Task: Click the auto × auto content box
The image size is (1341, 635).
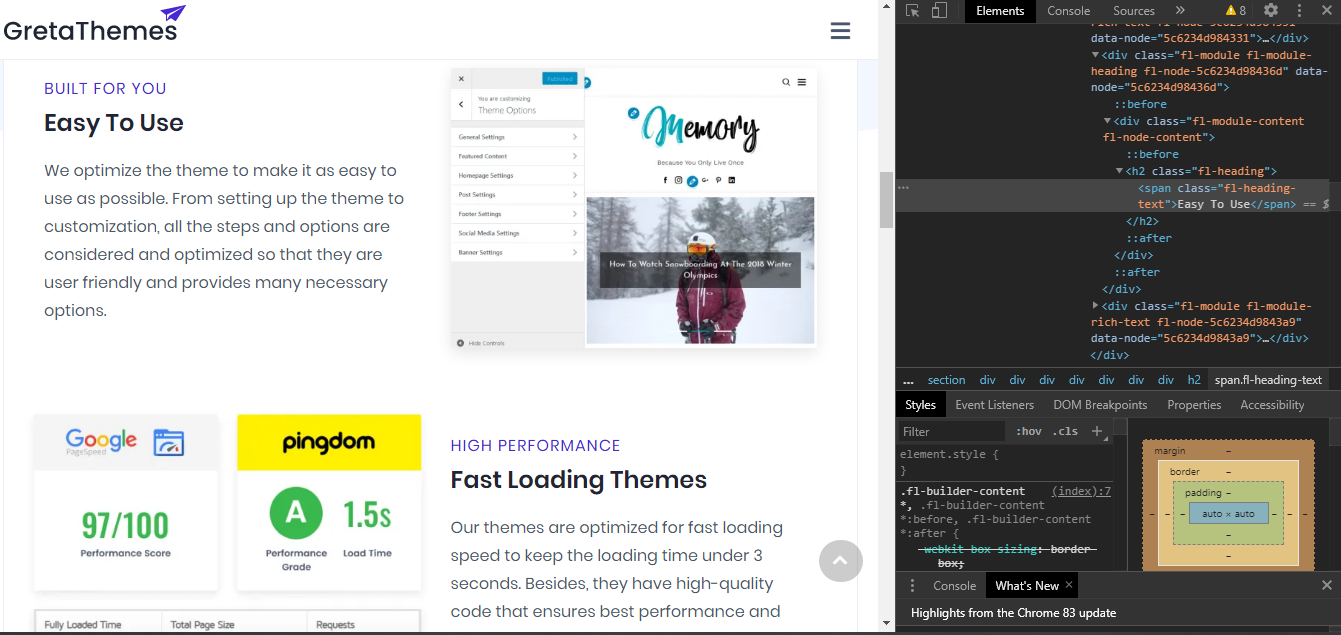Action: 1228,514
